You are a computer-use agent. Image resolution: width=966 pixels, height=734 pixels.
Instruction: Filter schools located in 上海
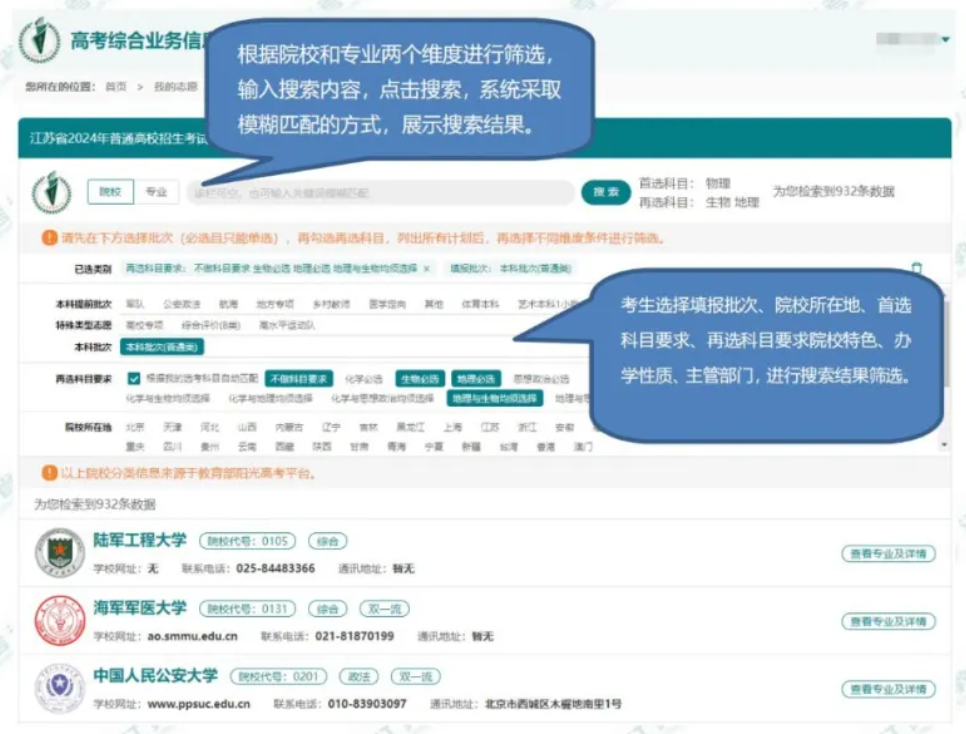[x=453, y=427]
